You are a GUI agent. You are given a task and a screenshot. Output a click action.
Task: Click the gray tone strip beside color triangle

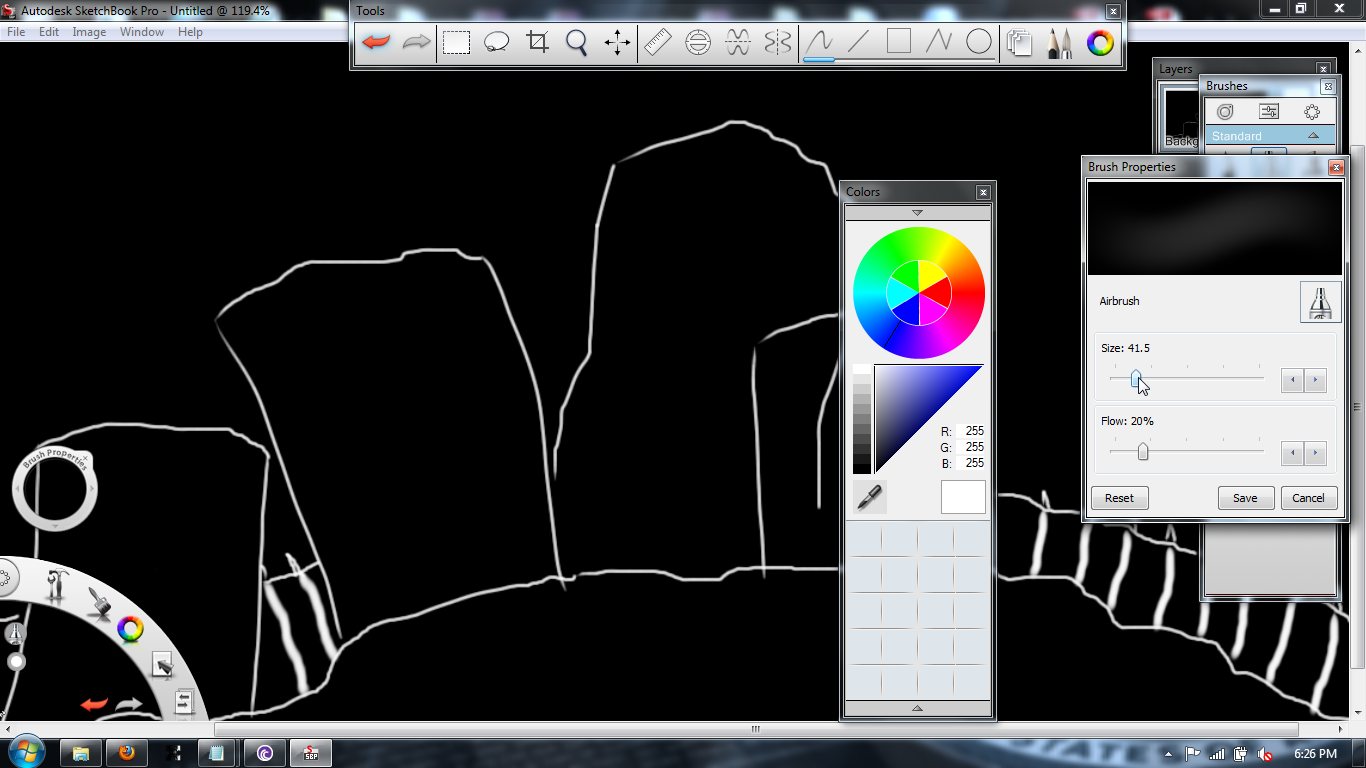[862, 419]
